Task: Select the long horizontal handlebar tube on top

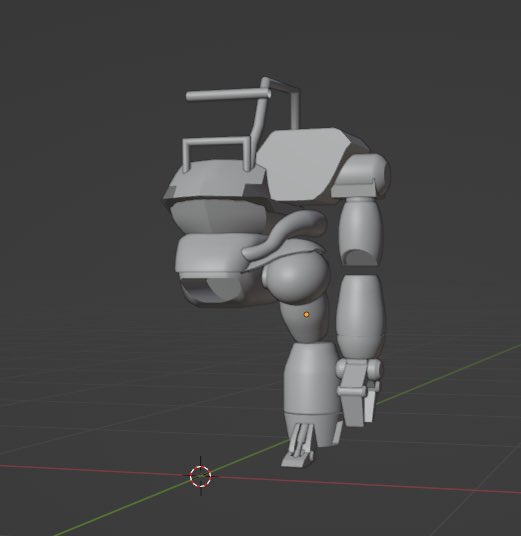Action: pyautogui.click(x=228, y=94)
